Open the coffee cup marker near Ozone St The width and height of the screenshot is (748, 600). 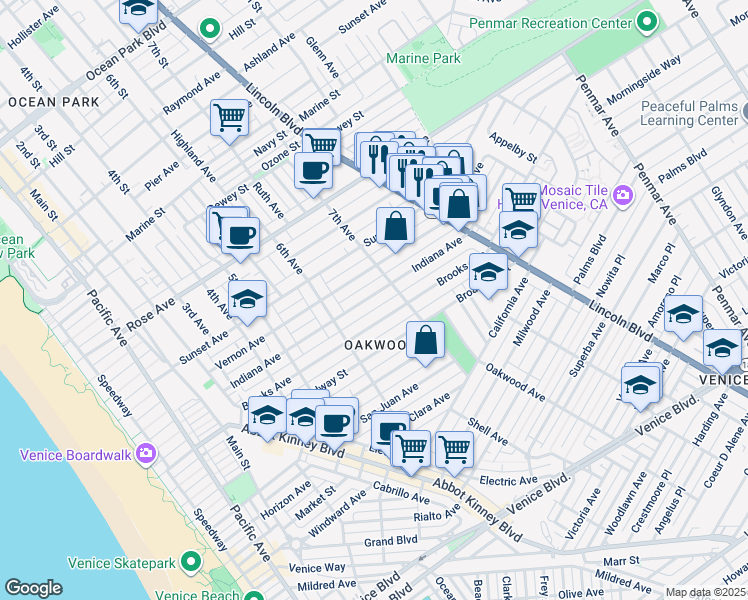pyautogui.click(x=313, y=169)
